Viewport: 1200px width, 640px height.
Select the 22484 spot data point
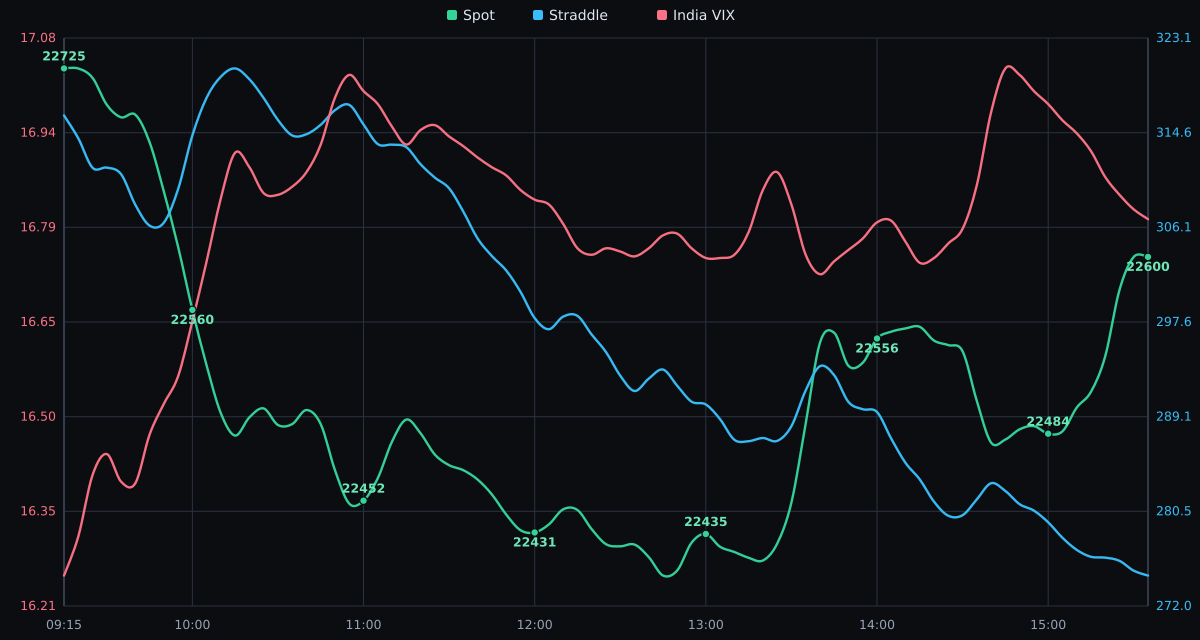coord(1048,433)
